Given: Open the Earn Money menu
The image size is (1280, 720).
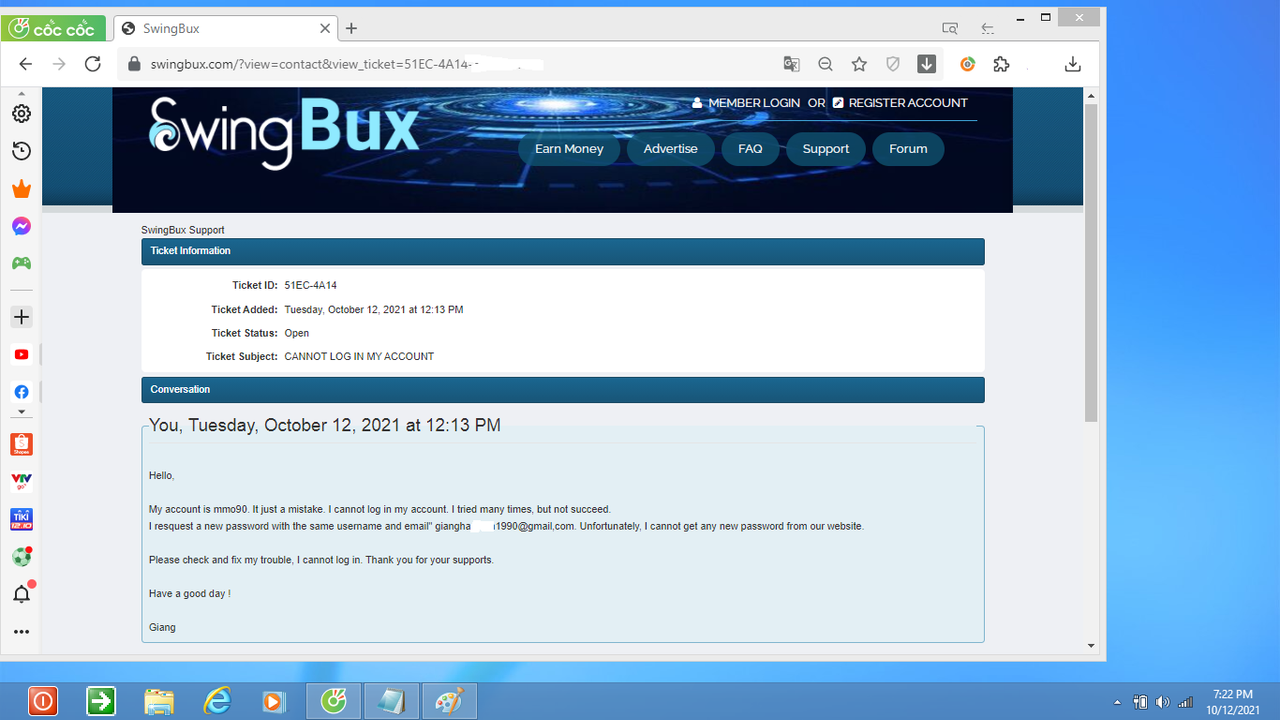Looking at the screenshot, I should point(569,149).
